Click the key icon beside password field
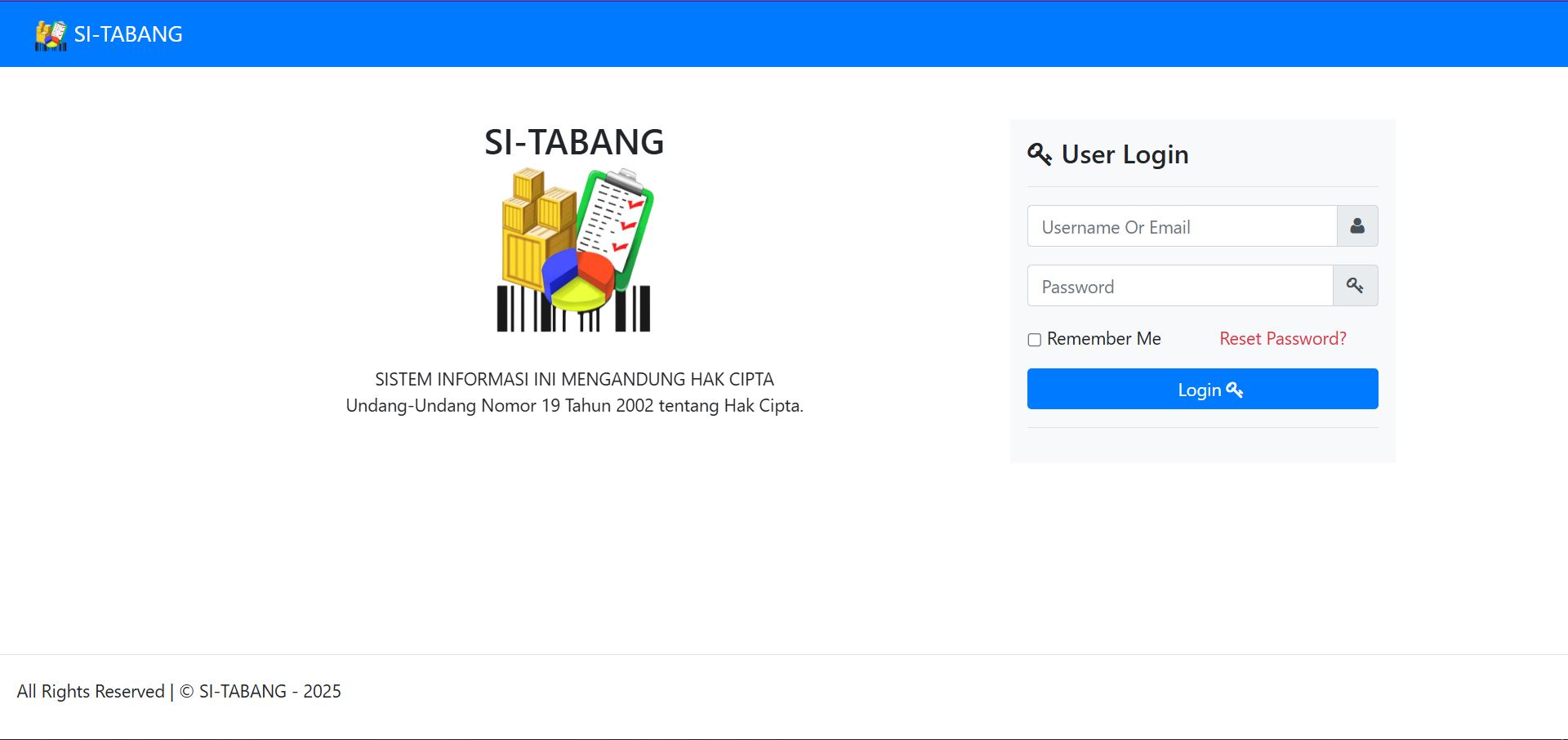The width and height of the screenshot is (1568, 740). 1355,286
